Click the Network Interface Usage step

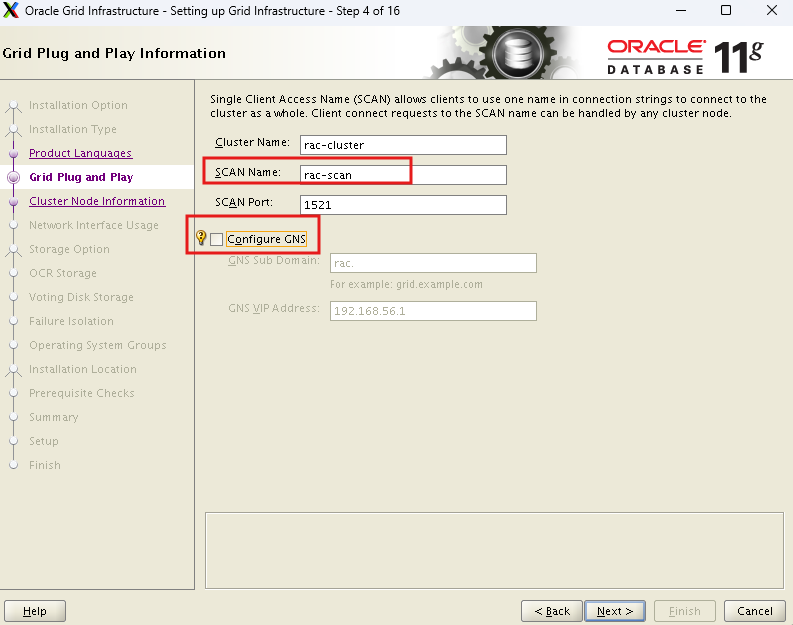click(x=94, y=225)
